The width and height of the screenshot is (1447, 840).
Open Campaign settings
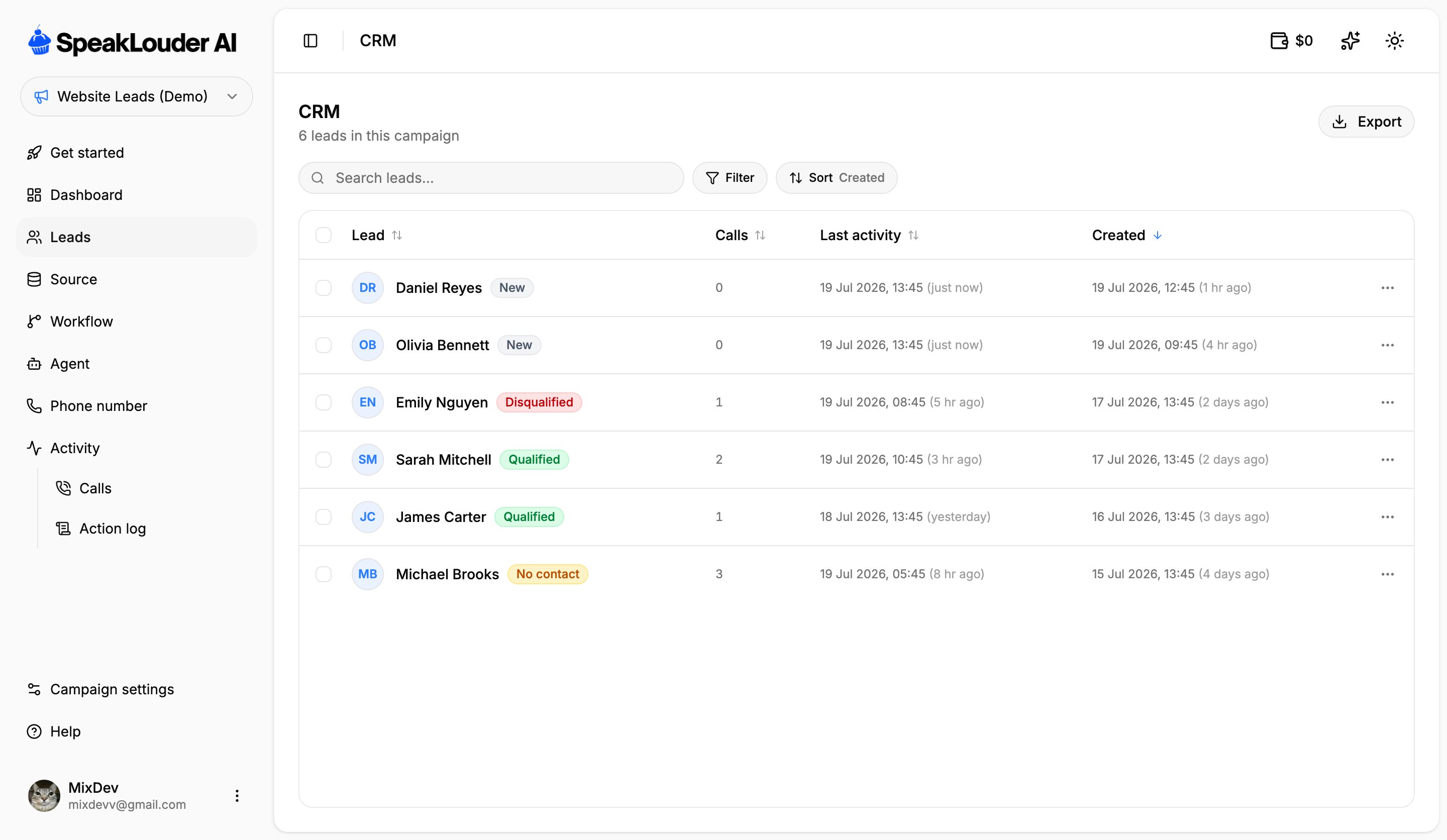click(137, 690)
